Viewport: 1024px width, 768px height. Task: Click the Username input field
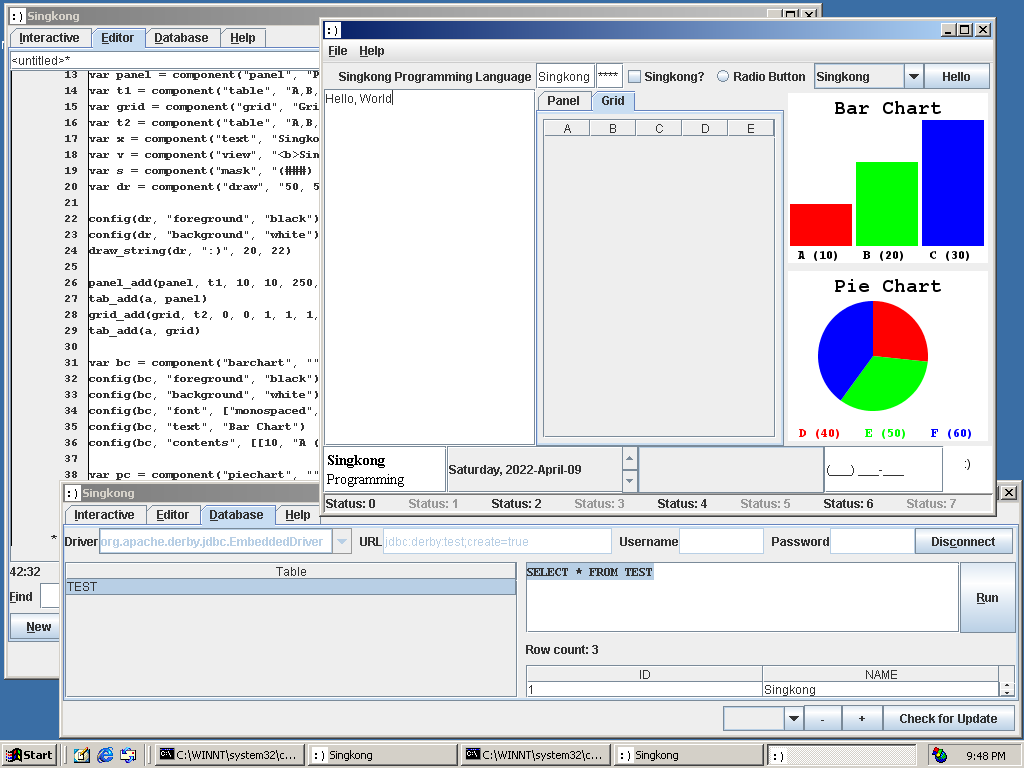(x=721, y=542)
